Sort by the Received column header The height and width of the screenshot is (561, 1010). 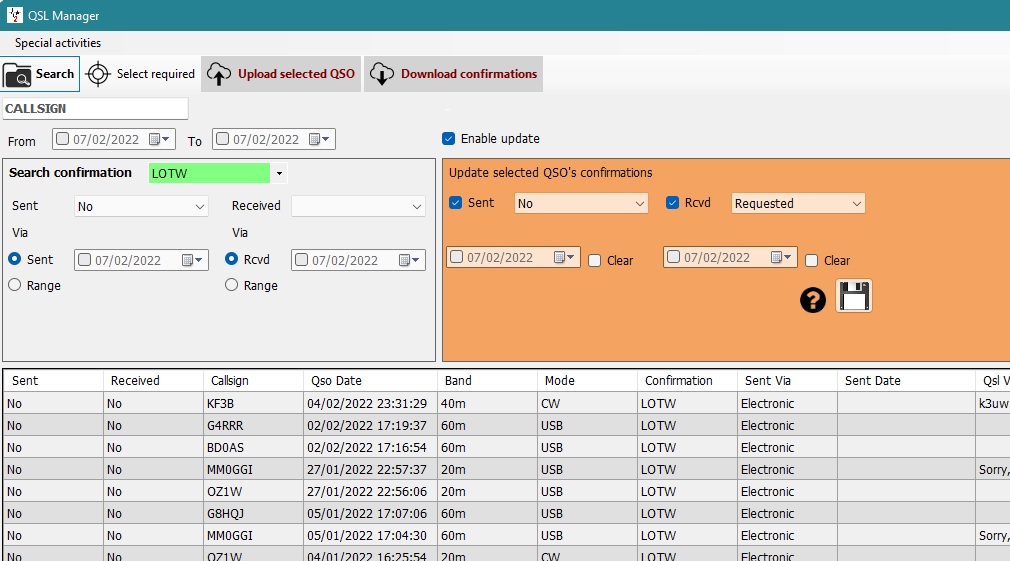pos(153,381)
